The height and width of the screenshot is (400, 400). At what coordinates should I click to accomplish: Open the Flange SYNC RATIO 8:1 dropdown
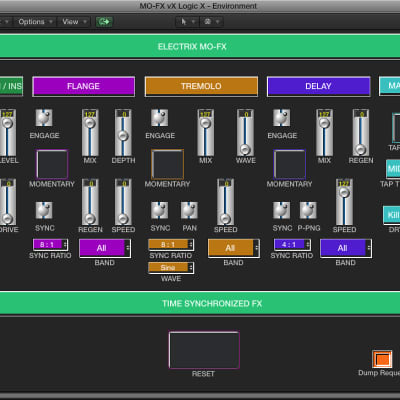51,245
